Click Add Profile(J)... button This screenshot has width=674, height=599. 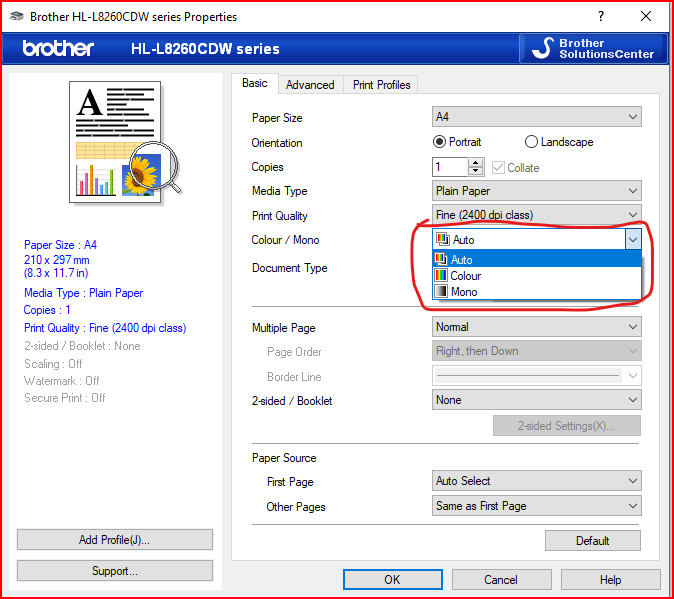click(x=115, y=540)
